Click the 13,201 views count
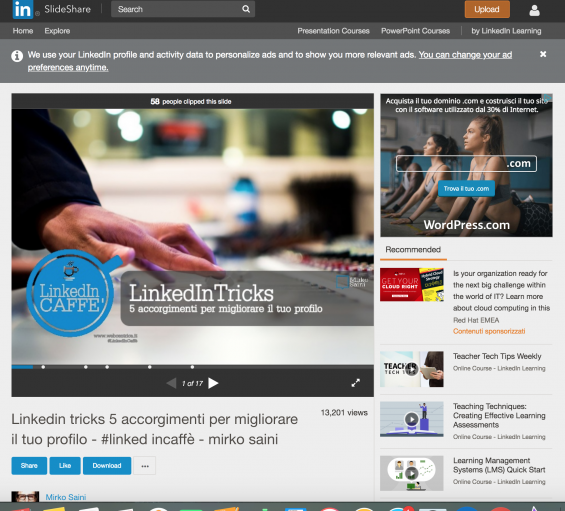This screenshot has width=565, height=511. [344, 413]
